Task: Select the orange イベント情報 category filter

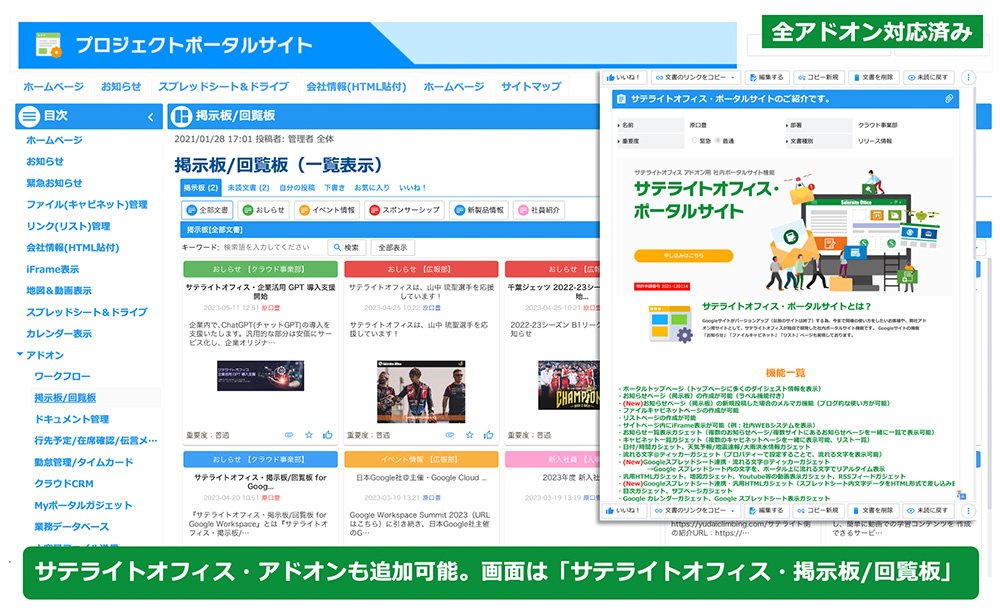Action: pos(327,210)
